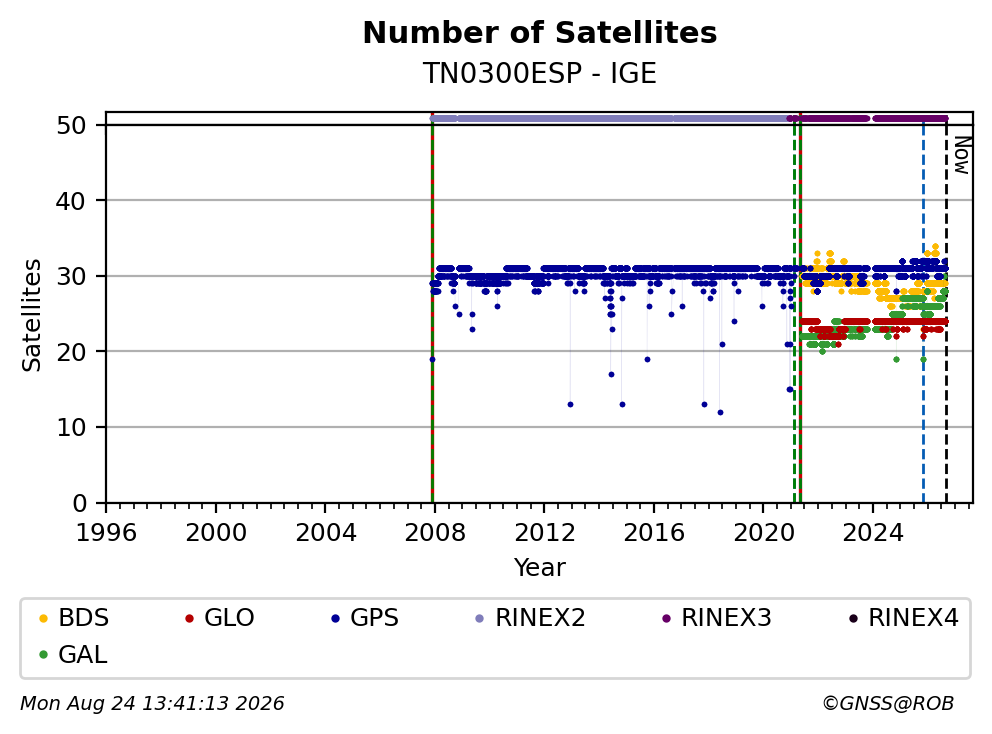Click the Now marker label
The width and height of the screenshot is (992, 734).
(962, 155)
